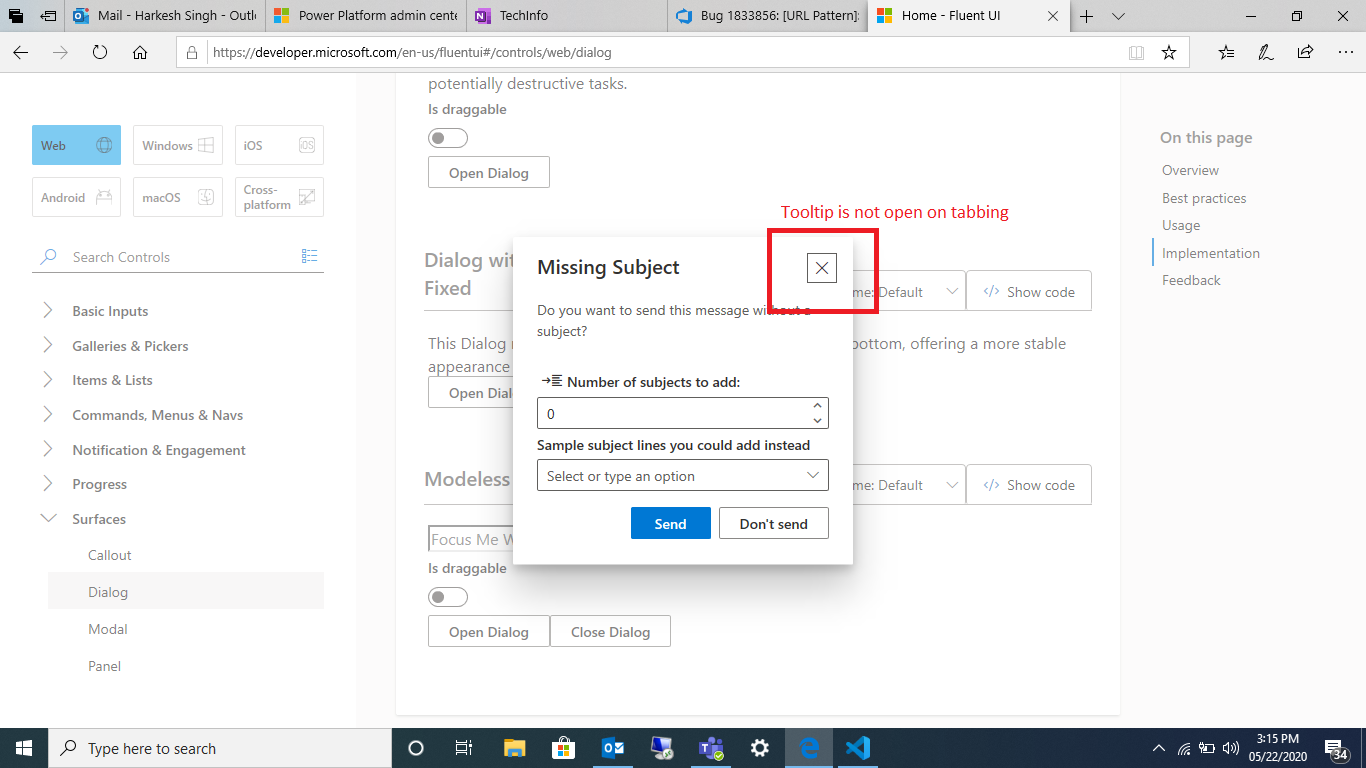Click the Send button in the dialog

[x=670, y=522]
